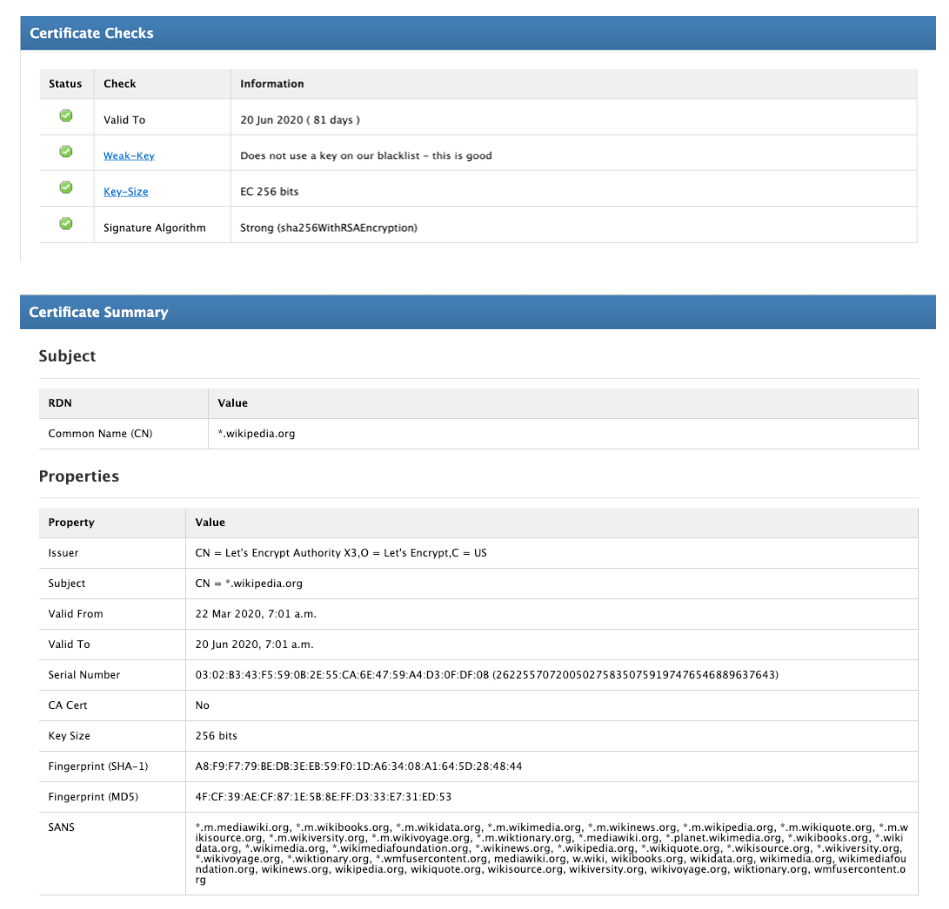The width and height of the screenshot is (949, 909).
Task: Select the 'Does not use a key on our blacklist' text
Action: click(x=366, y=156)
